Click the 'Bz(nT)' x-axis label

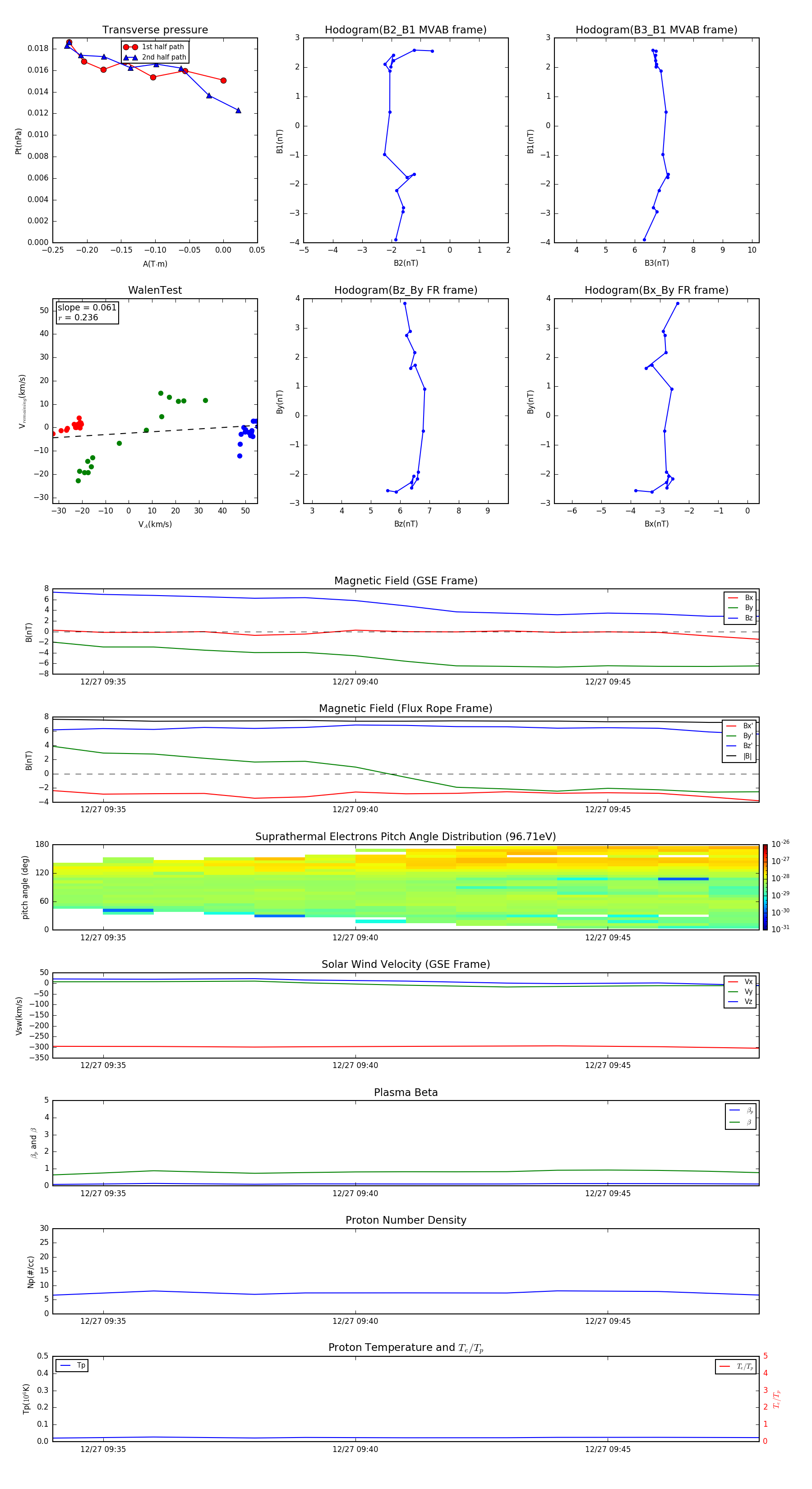pos(406,524)
